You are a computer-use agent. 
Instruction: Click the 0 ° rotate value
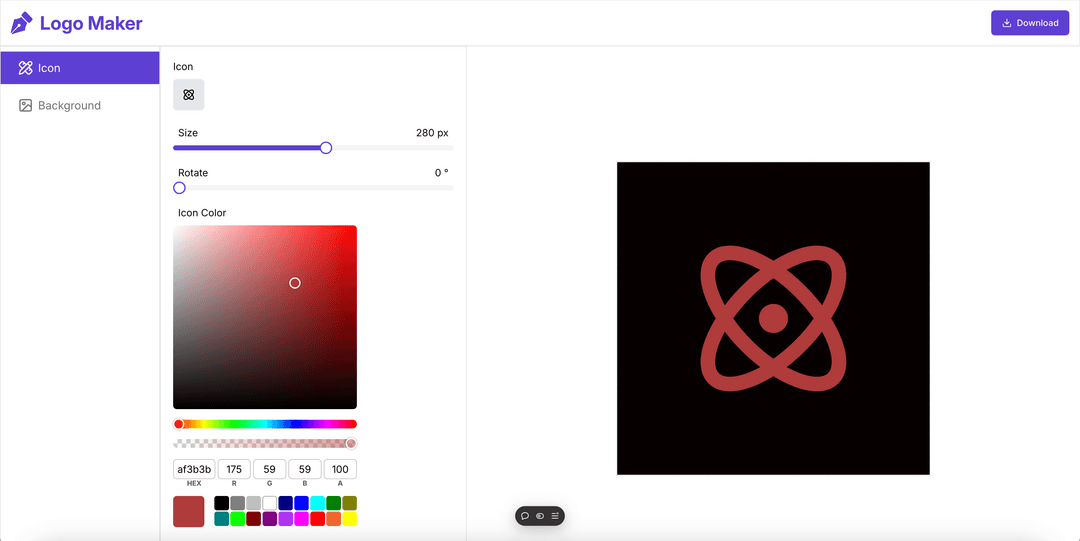(442, 173)
